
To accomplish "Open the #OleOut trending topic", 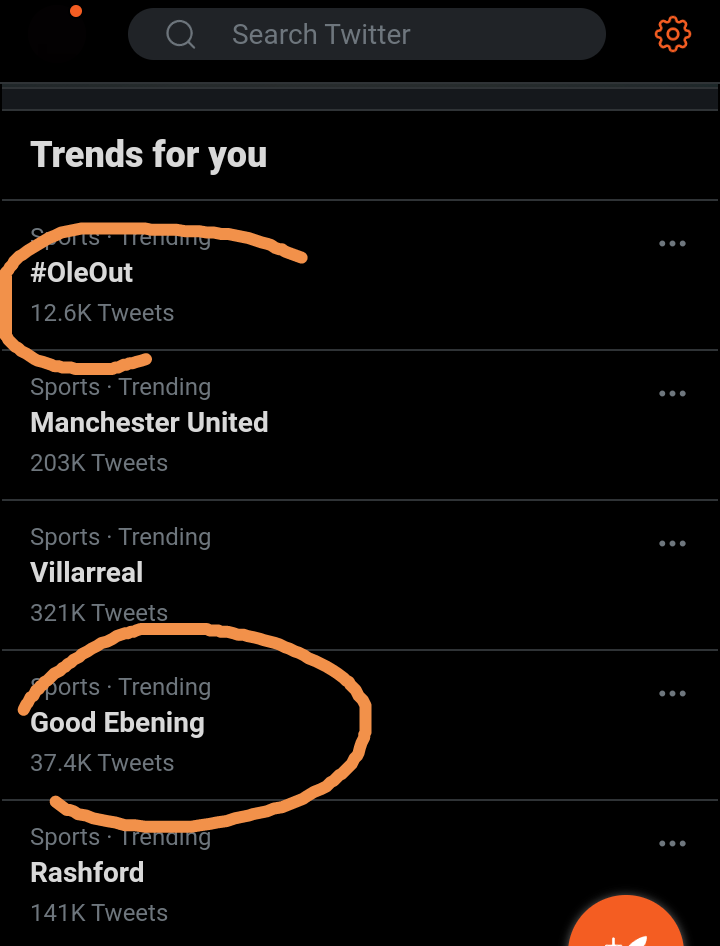I will [x=82, y=273].
